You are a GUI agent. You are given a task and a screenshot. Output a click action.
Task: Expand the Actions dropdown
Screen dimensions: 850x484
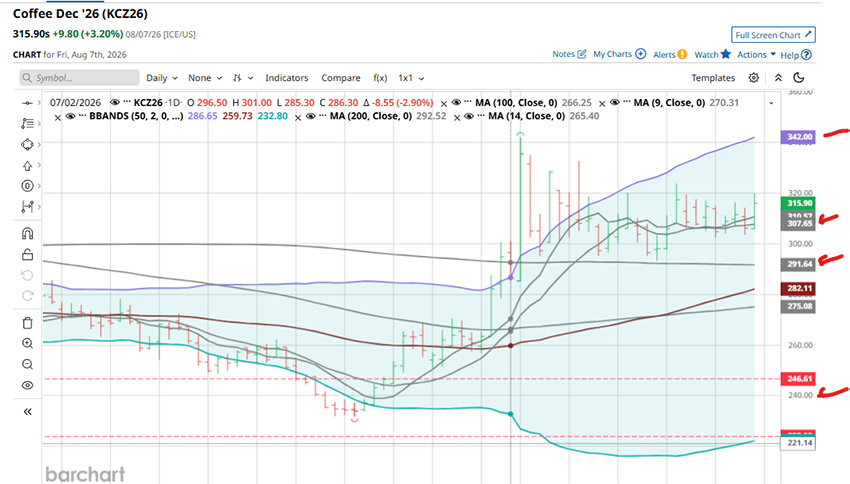756,54
